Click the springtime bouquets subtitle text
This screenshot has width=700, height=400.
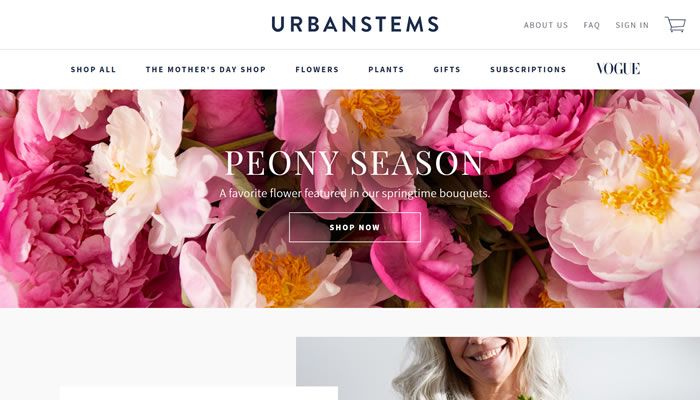point(354,193)
